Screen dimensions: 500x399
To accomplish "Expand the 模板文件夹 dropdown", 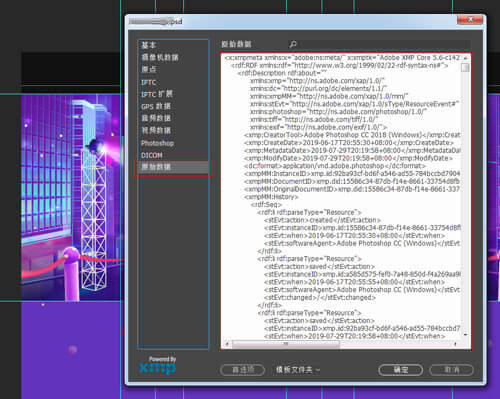I will point(297,370).
